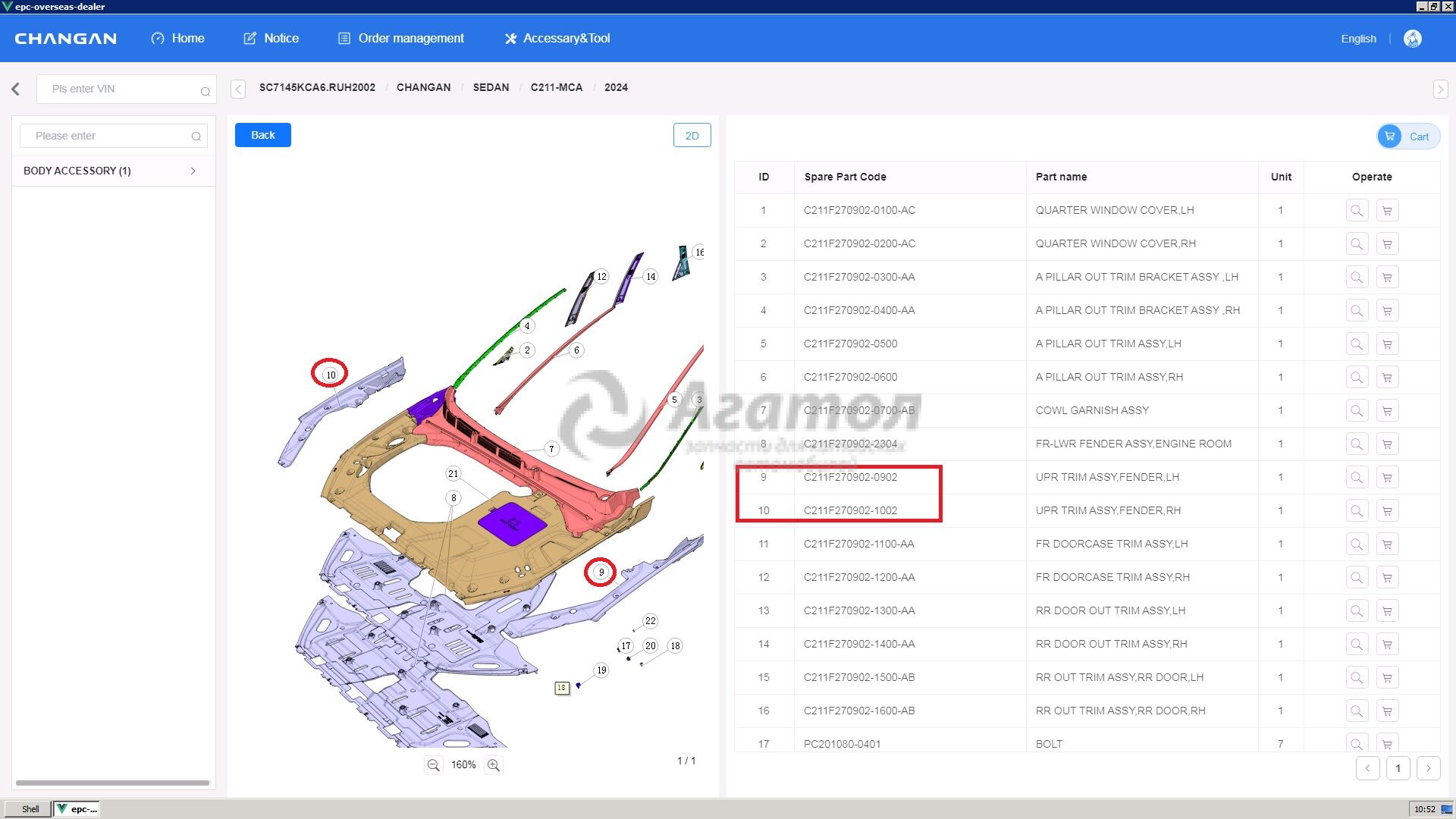Open Order management menu
1456x819 pixels.
pyautogui.click(x=400, y=38)
